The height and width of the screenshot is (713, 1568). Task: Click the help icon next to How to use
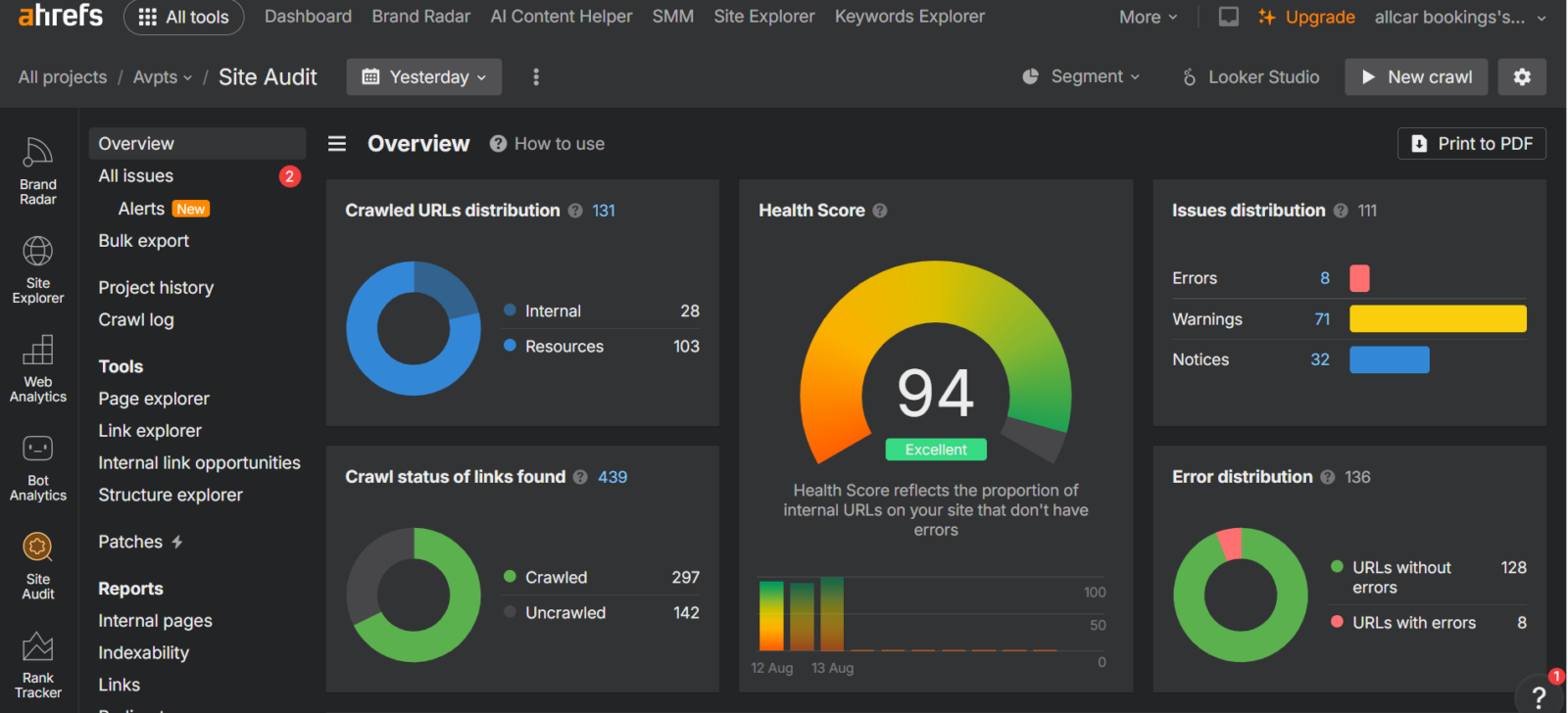(x=498, y=144)
